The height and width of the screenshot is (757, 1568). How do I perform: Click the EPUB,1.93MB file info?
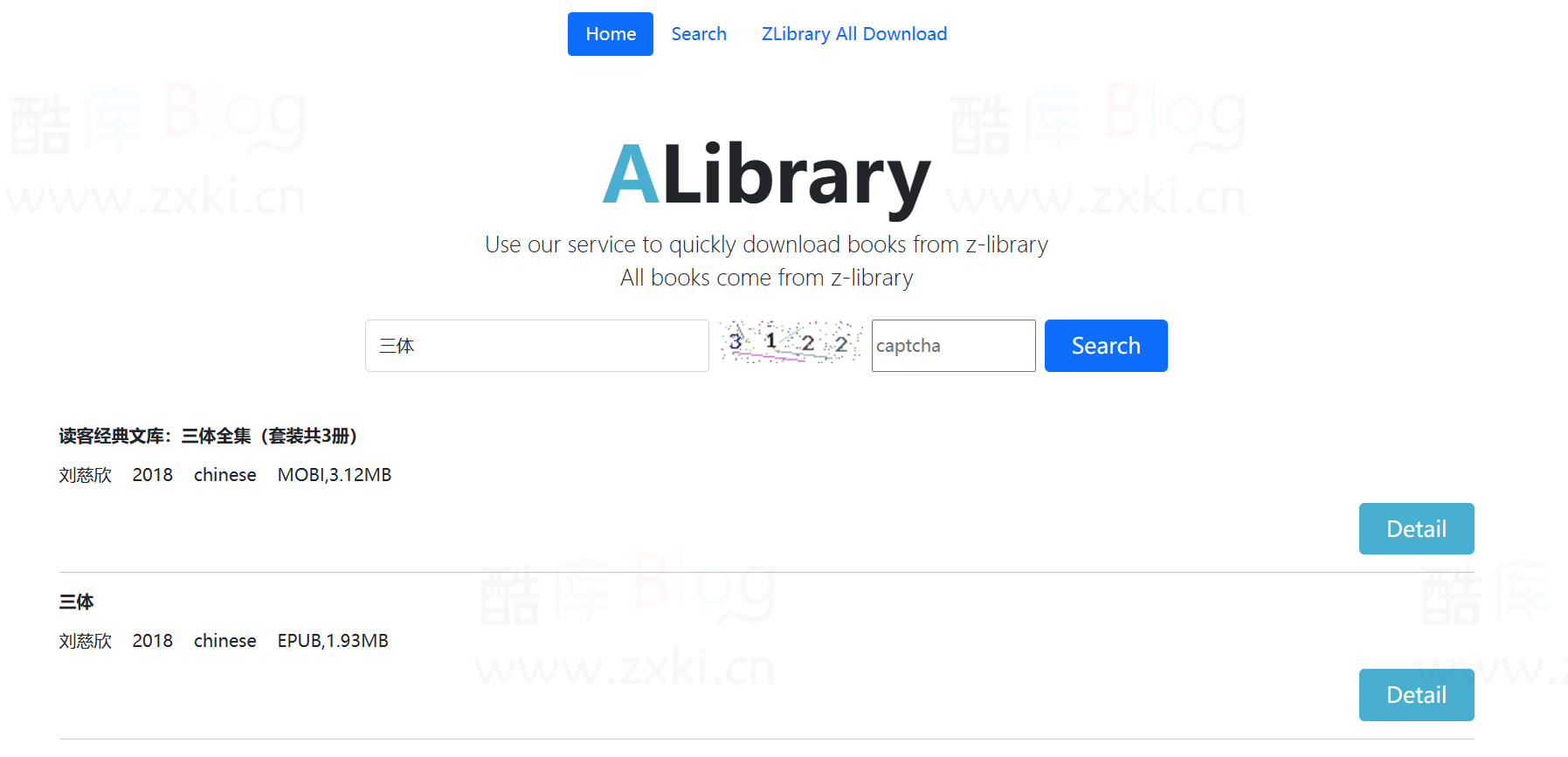(x=333, y=641)
